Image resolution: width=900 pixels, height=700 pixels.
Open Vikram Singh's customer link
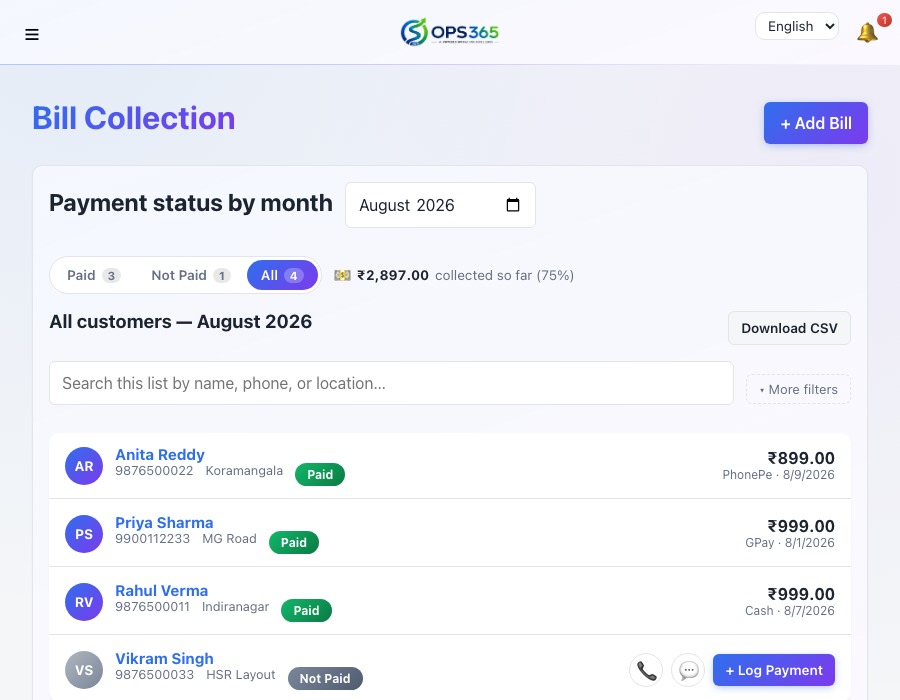tap(164, 659)
